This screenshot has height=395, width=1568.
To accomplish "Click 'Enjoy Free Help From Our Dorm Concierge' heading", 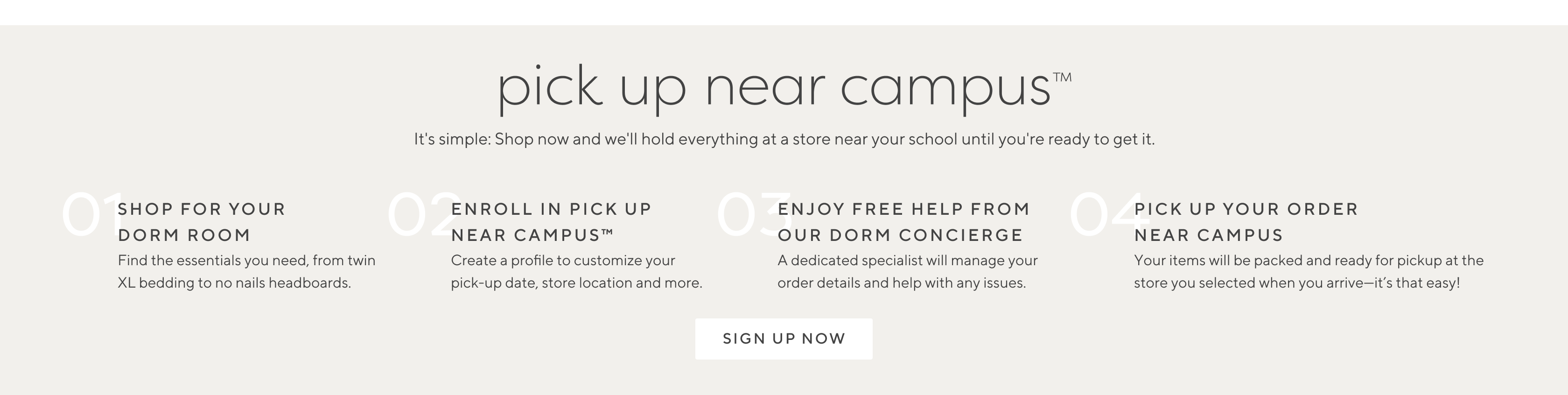I will pyautogui.click(x=903, y=221).
